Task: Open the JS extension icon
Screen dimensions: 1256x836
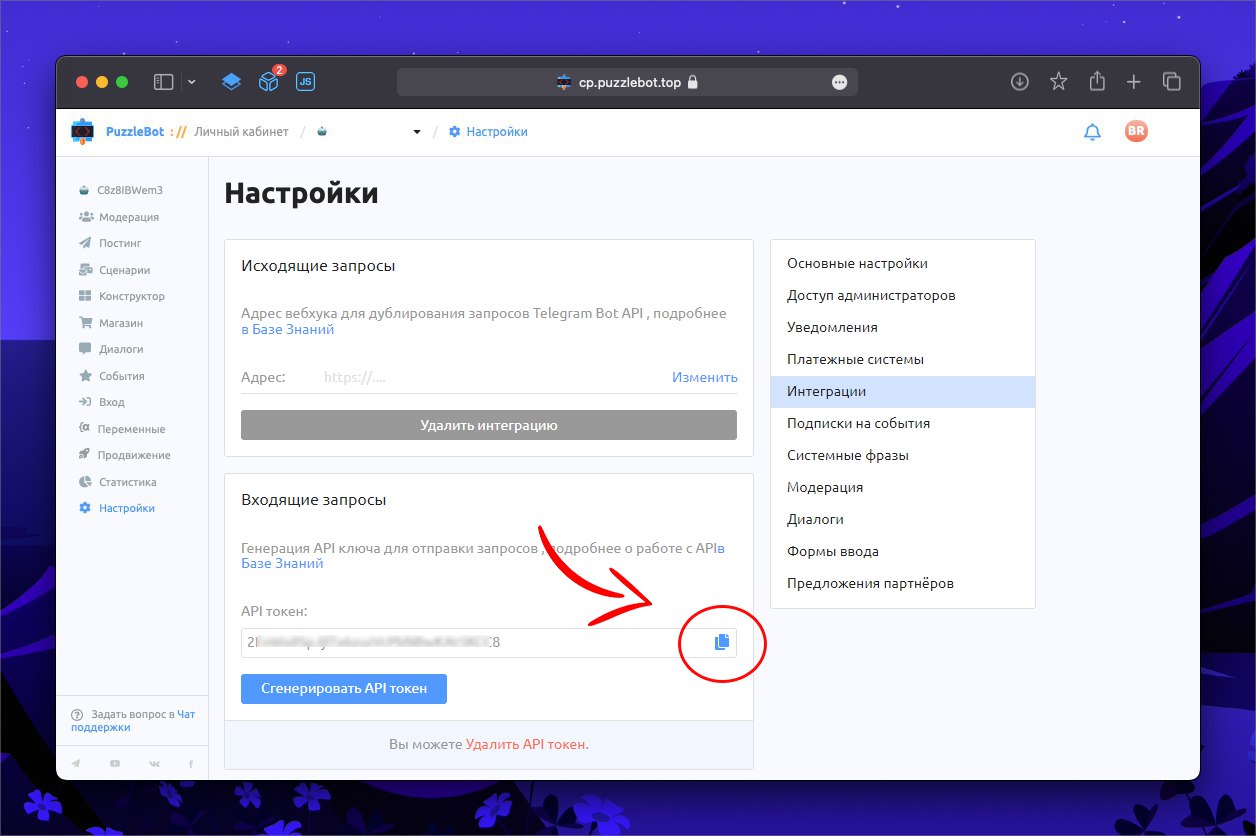Action: point(306,82)
